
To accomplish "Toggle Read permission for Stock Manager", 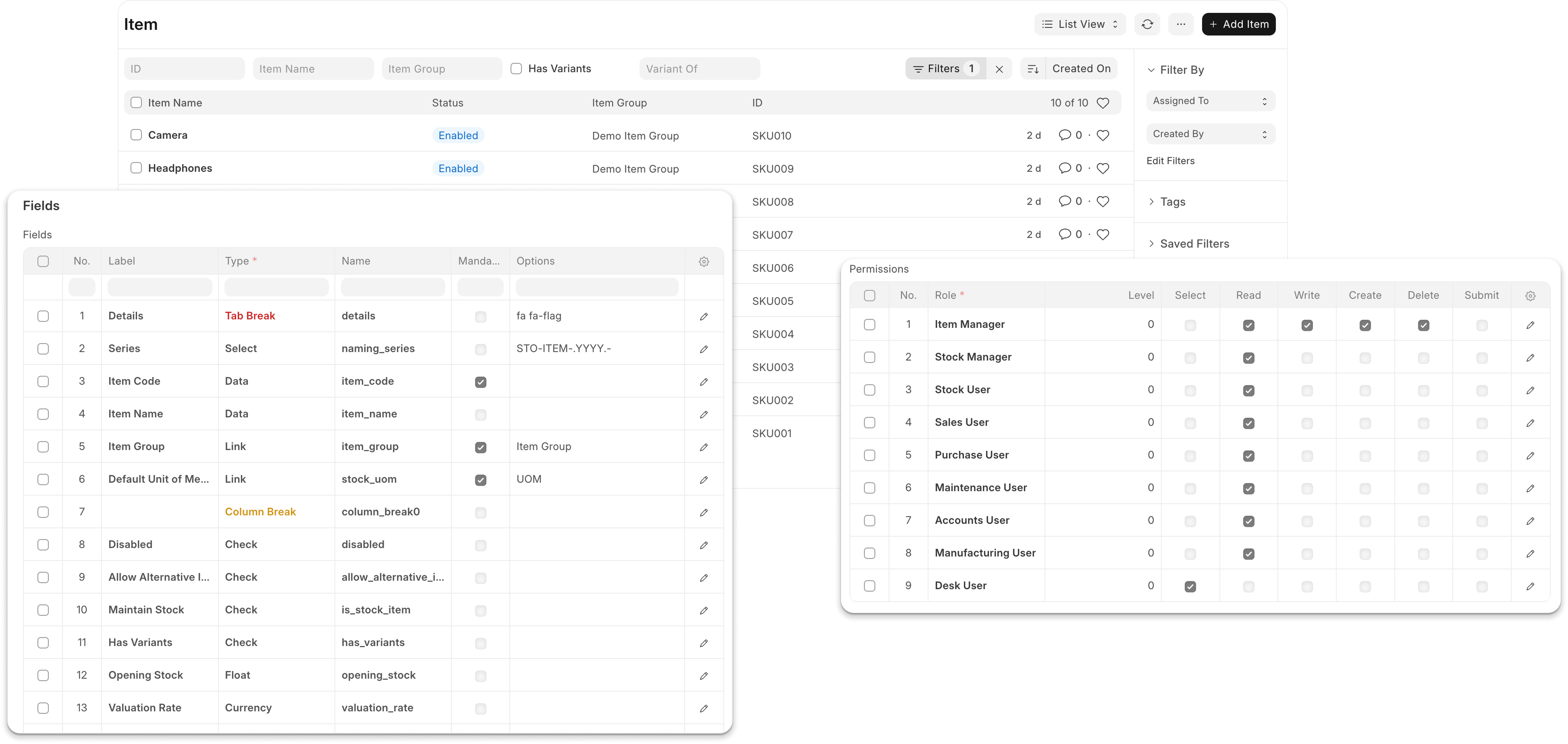I will [1248, 358].
